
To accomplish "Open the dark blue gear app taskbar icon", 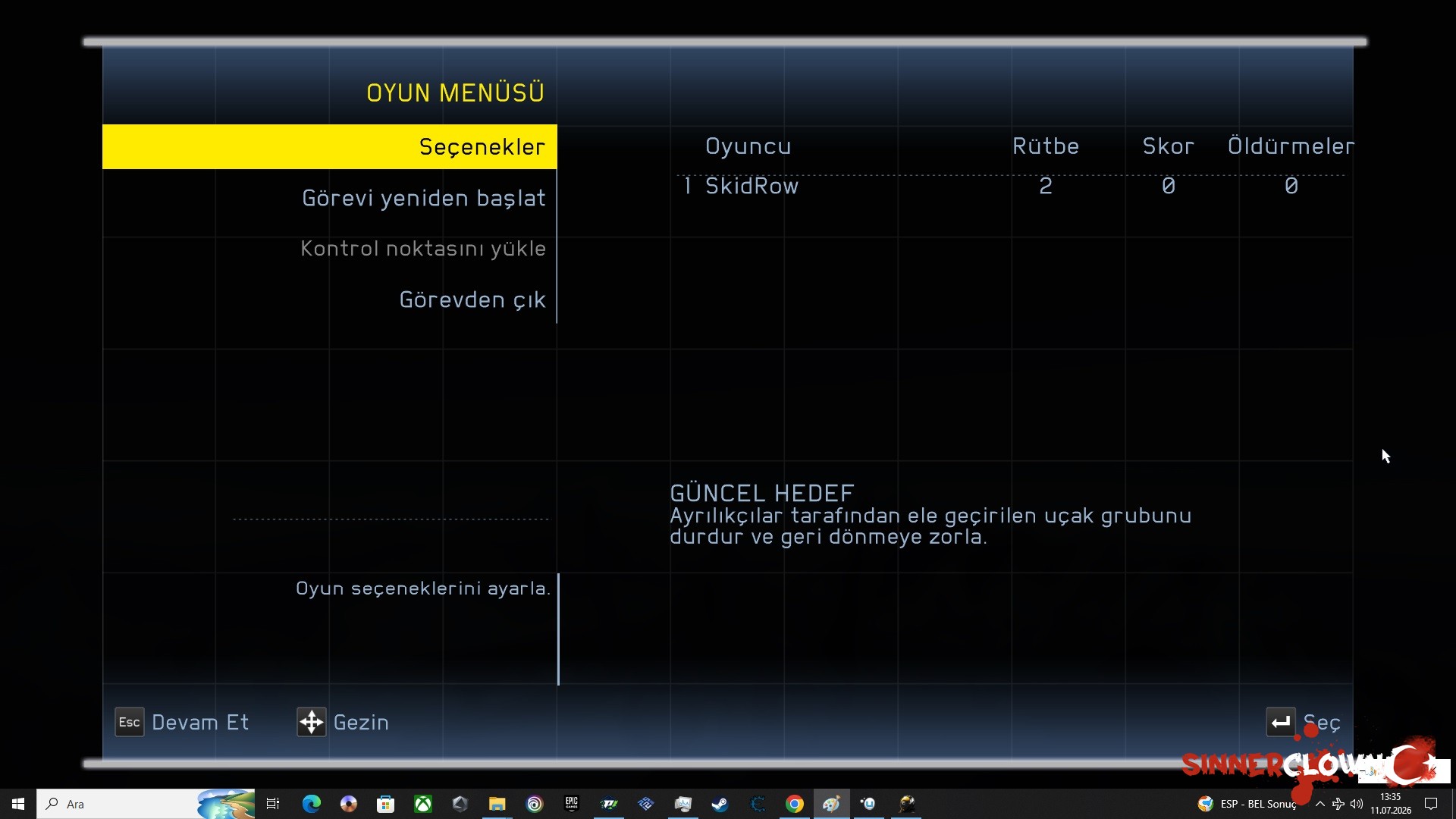I will (758, 804).
